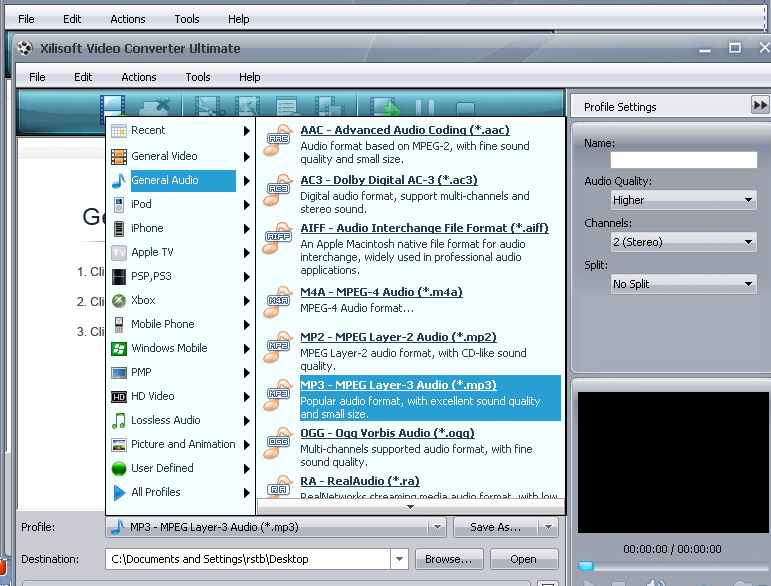The width and height of the screenshot is (771, 586).
Task: Click the MP3 format icon
Action: pos(278,395)
